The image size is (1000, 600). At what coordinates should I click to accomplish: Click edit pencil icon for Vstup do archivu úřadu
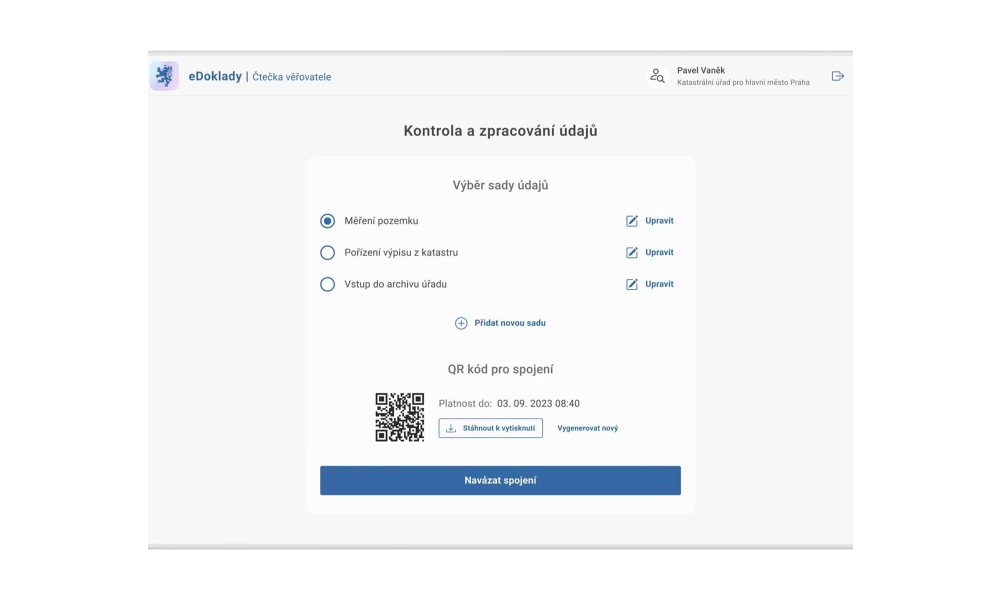631,284
